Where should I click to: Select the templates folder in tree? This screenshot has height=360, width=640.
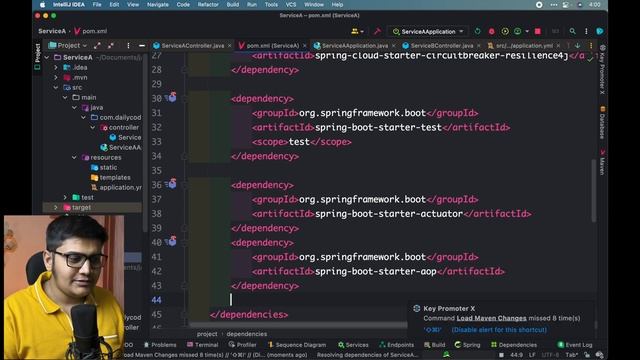click(x=111, y=178)
